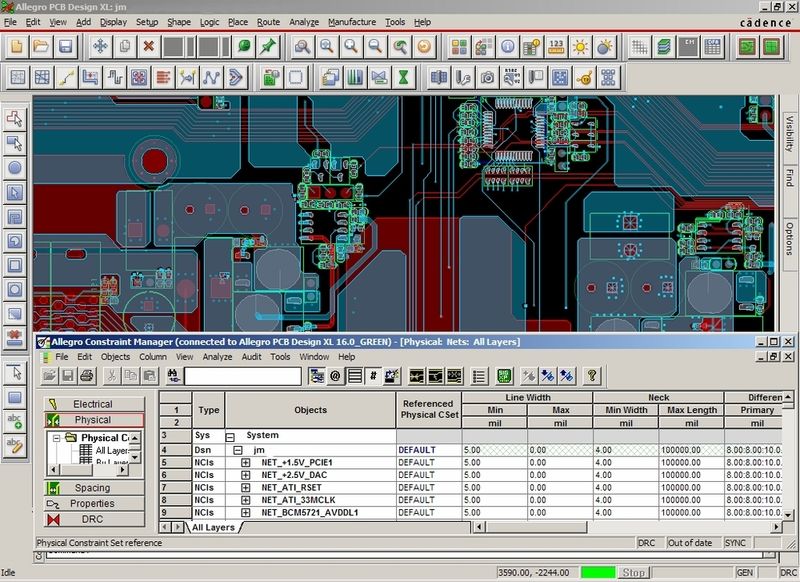Click the Stop button in status bar
The height and width of the screenshot is (582, 800).
(634, 572)
